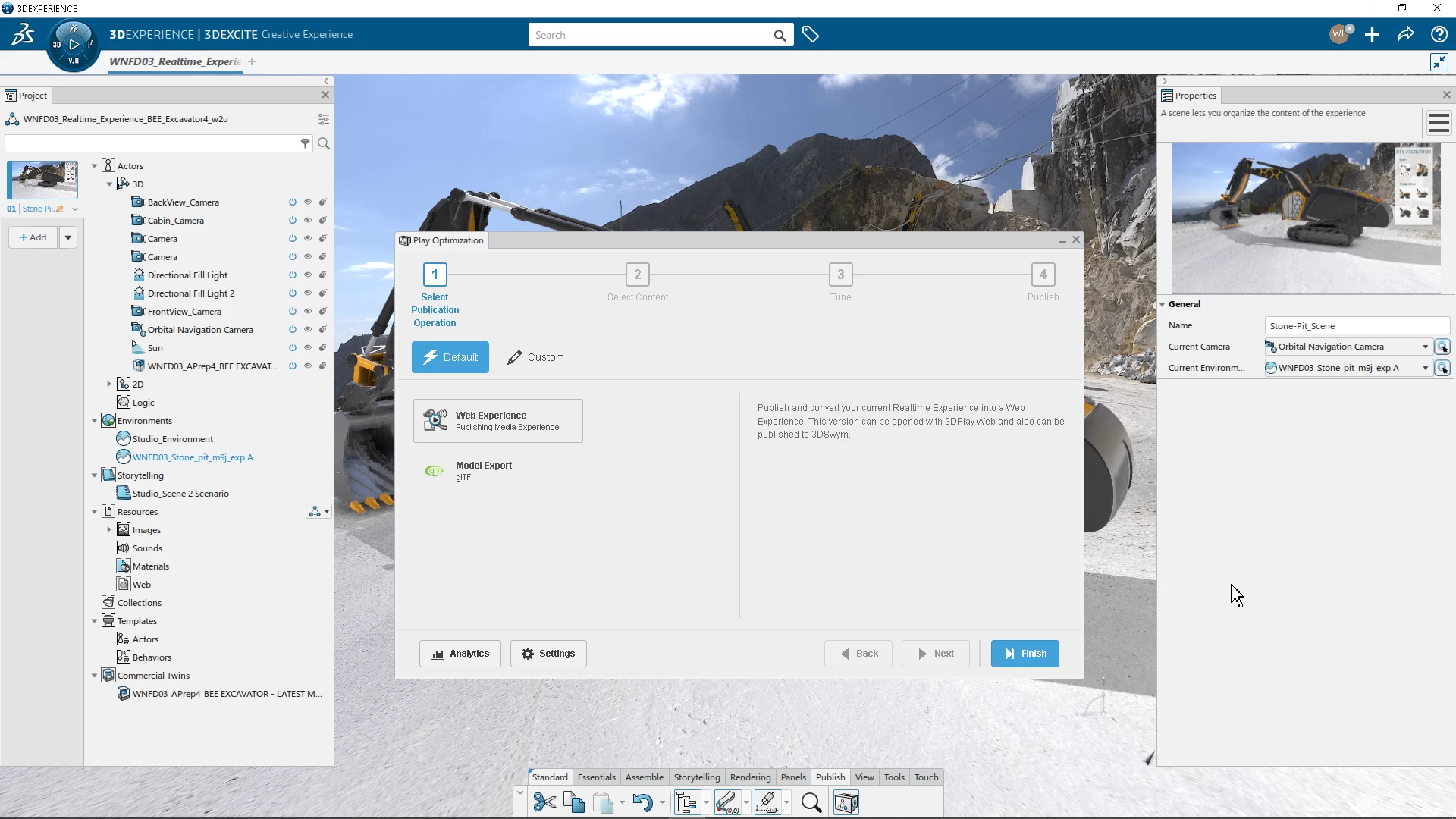The image size is (1456, 819).
Task: Open the Current Camera dropdown
Action: point(1425,347)
